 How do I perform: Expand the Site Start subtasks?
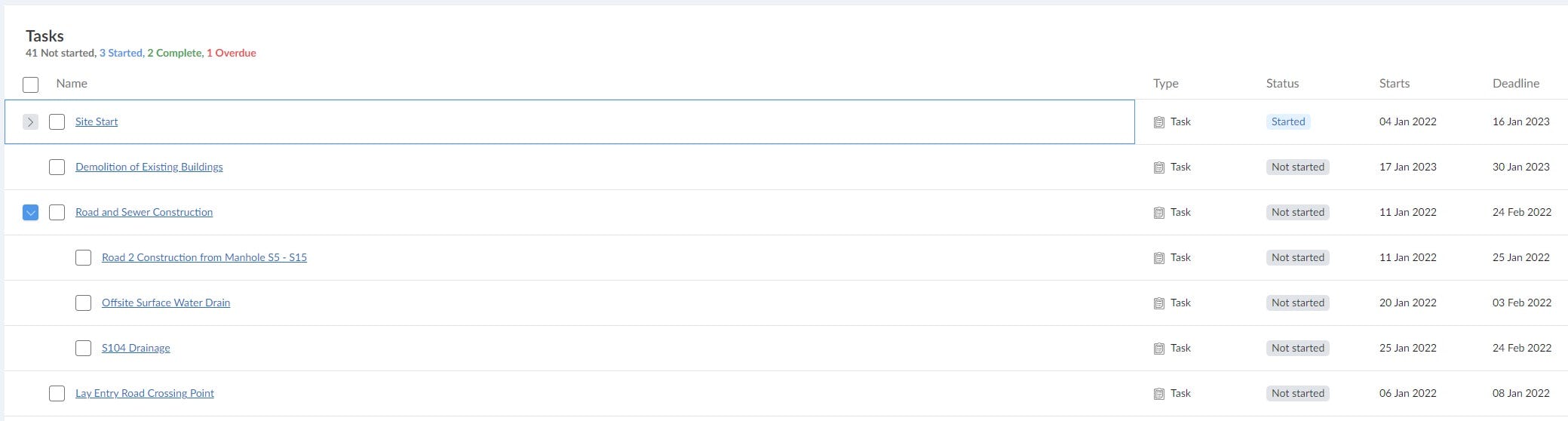pos(30,122)
